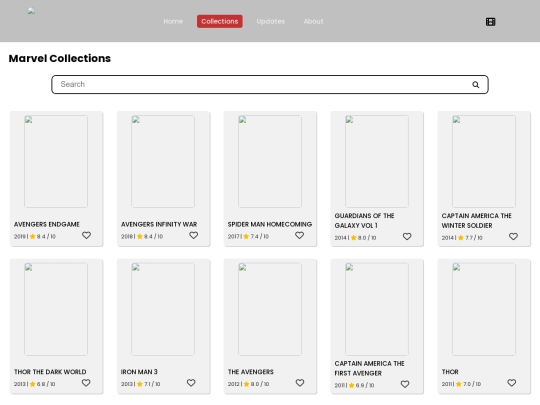Open Thor The Dark World poster thumbnail

pos(56,309)
